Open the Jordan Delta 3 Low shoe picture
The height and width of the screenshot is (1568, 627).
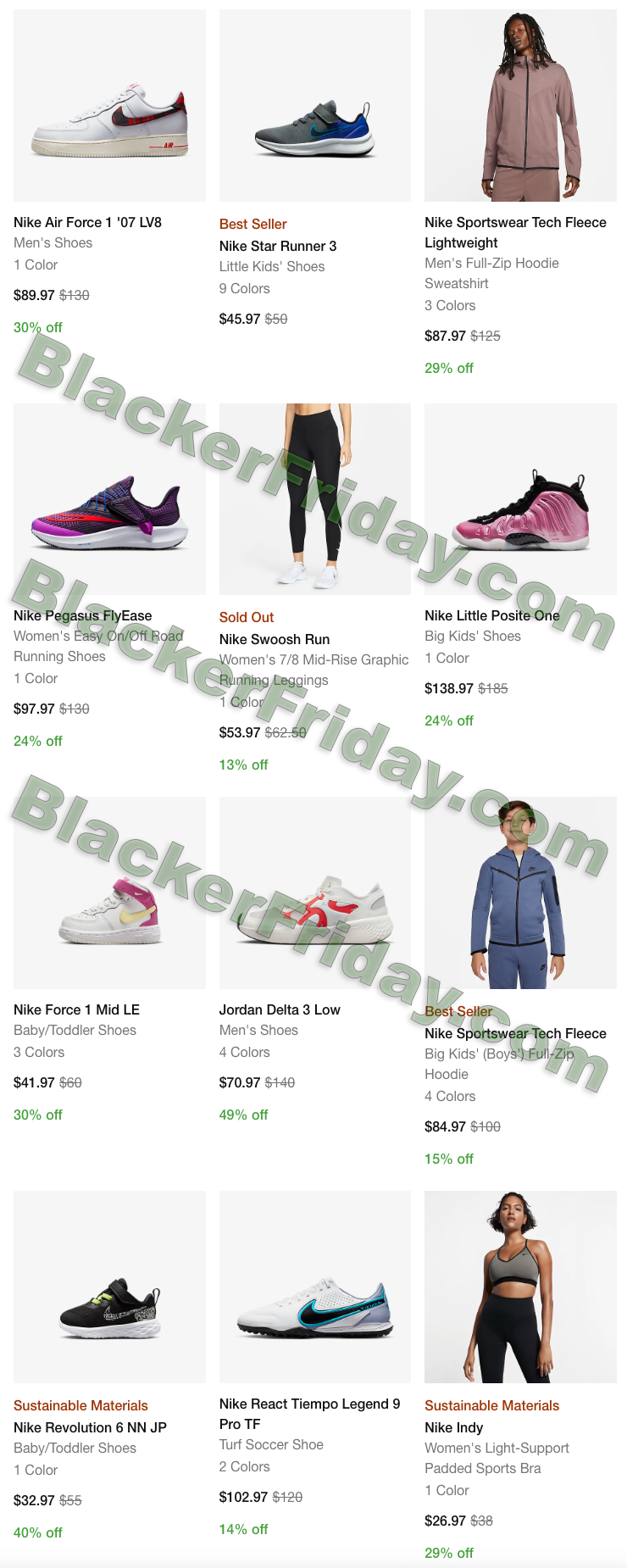(x=315, y=892)
